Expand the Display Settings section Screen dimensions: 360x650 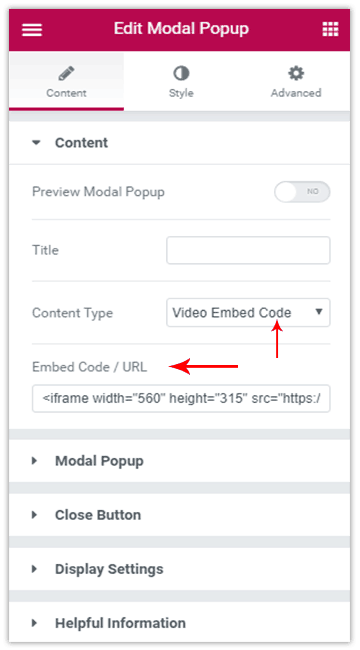pos(179,569)
